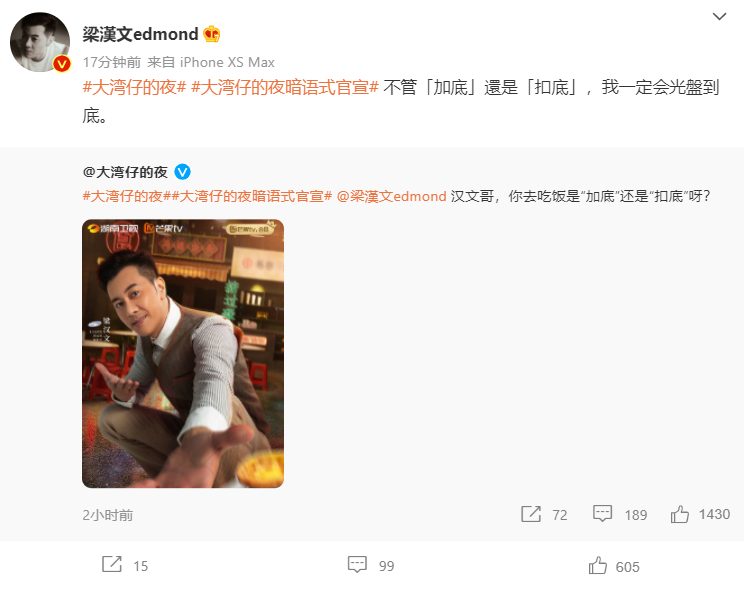
Task: Open the first #大湾仔的夜# hashtag in main post
Action: pyautogui.click(x=134, y=87)
